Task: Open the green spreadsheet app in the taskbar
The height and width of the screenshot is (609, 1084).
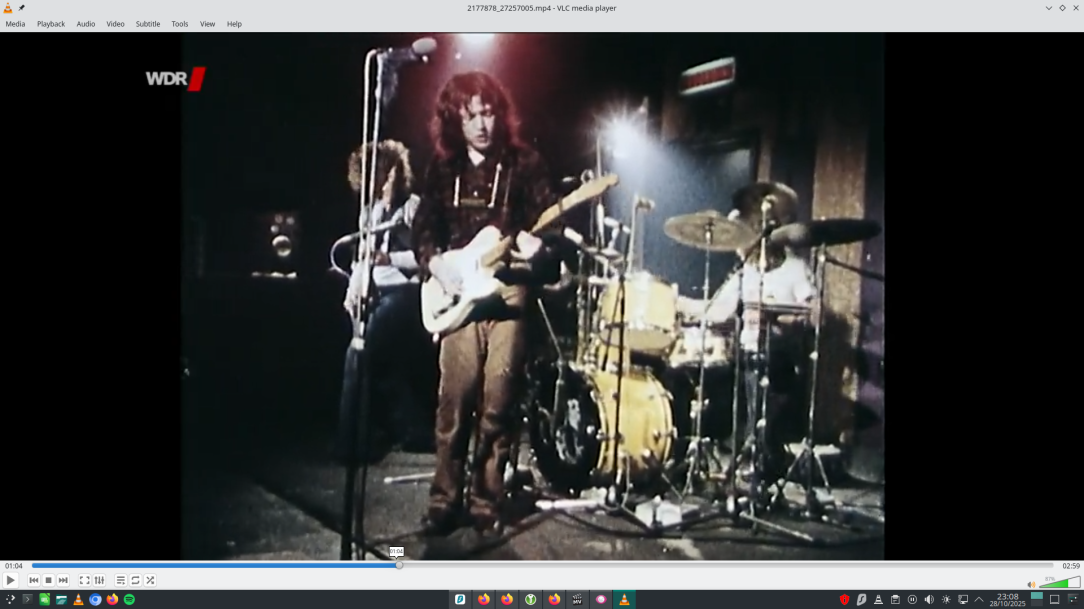Action: [44, 599]
